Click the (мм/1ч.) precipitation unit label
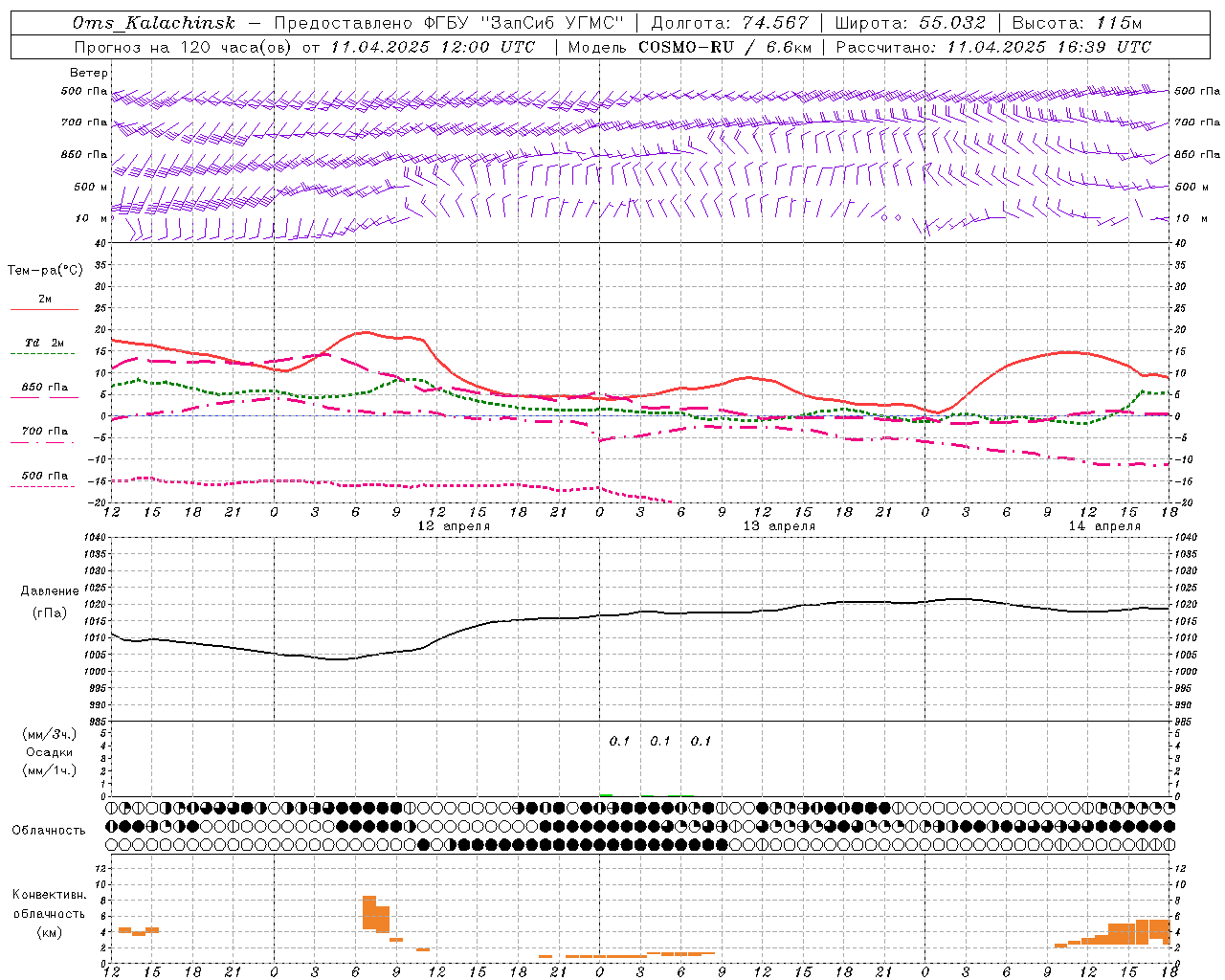The width and height of the screenshot is (1225, 980). 50,770
